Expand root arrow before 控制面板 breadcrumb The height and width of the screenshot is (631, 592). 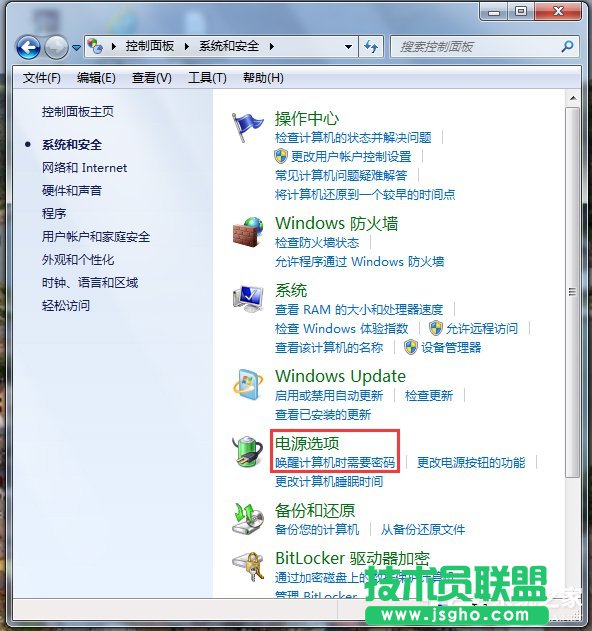114,47
